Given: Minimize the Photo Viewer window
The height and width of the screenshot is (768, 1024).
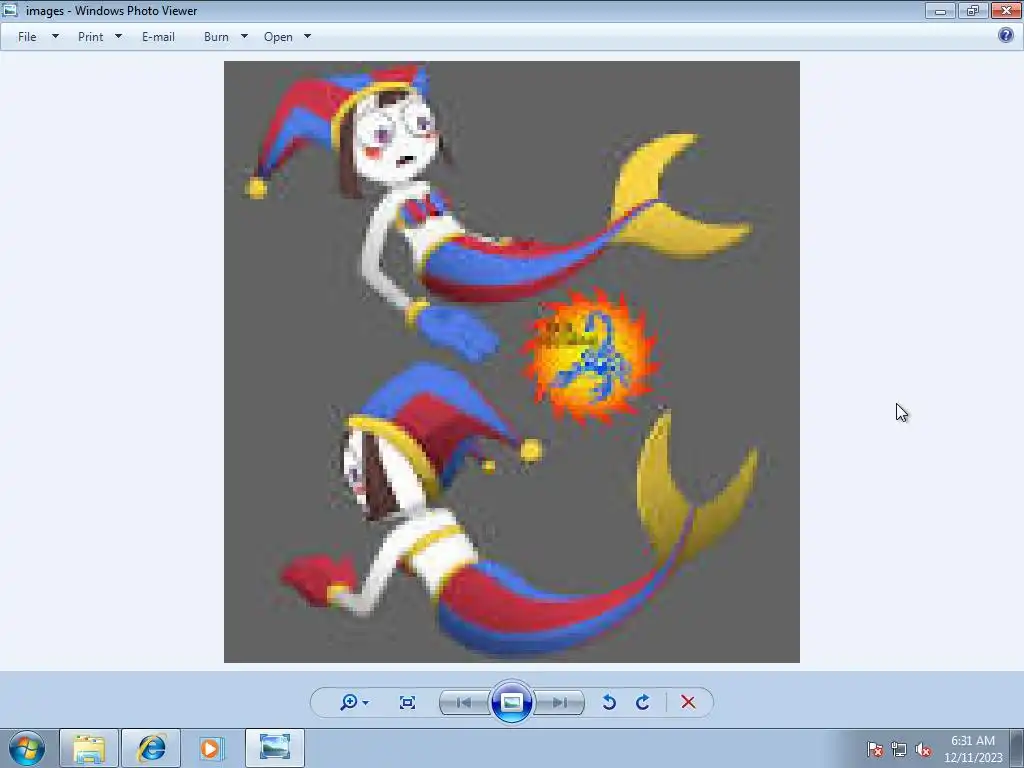Looking at the screenshot, I should (940, 10).
